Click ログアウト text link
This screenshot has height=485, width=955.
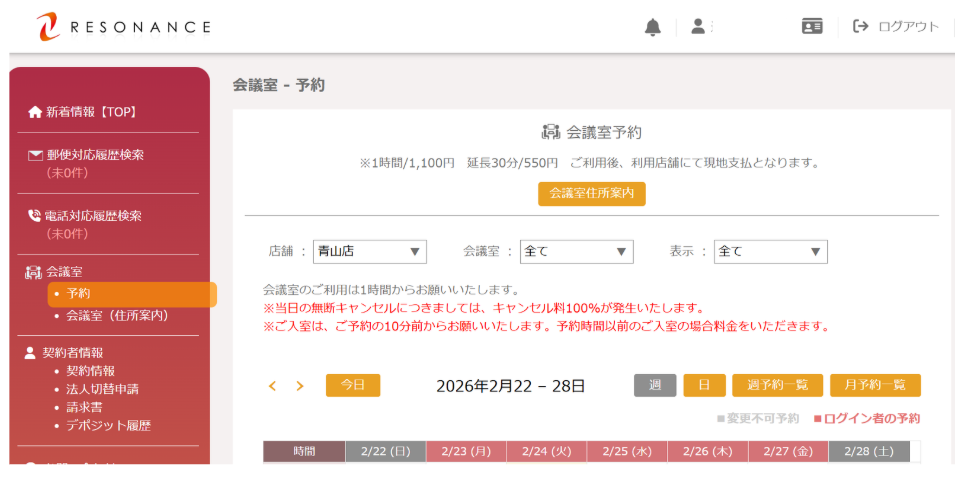[908, 27]
